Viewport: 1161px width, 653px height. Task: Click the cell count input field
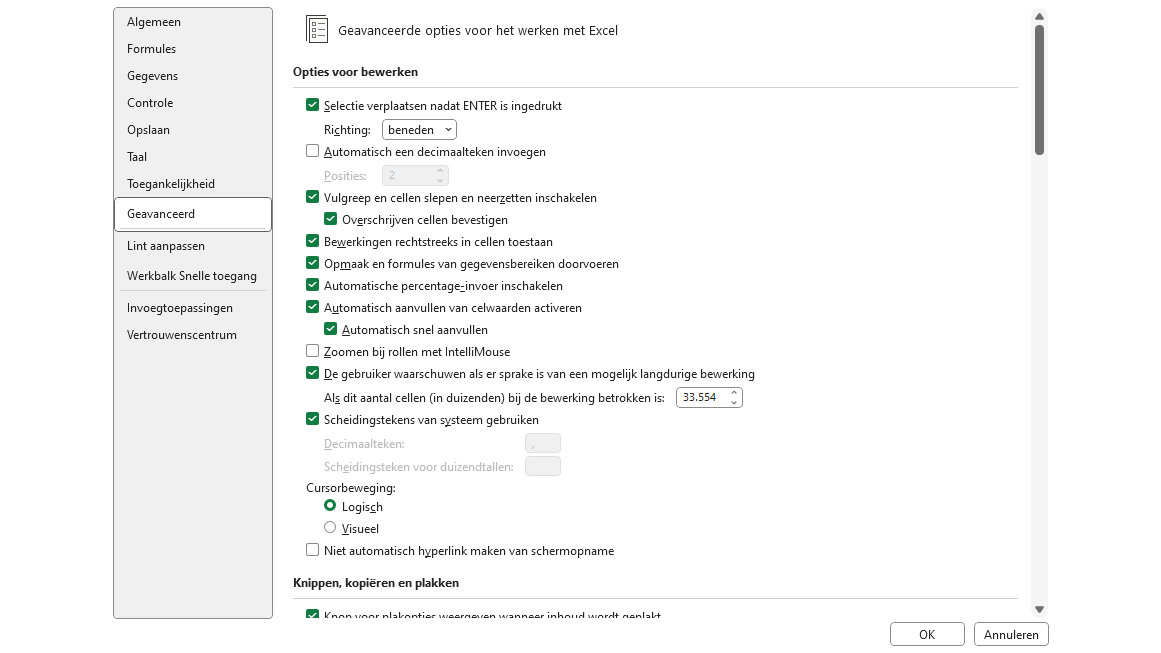701,397
